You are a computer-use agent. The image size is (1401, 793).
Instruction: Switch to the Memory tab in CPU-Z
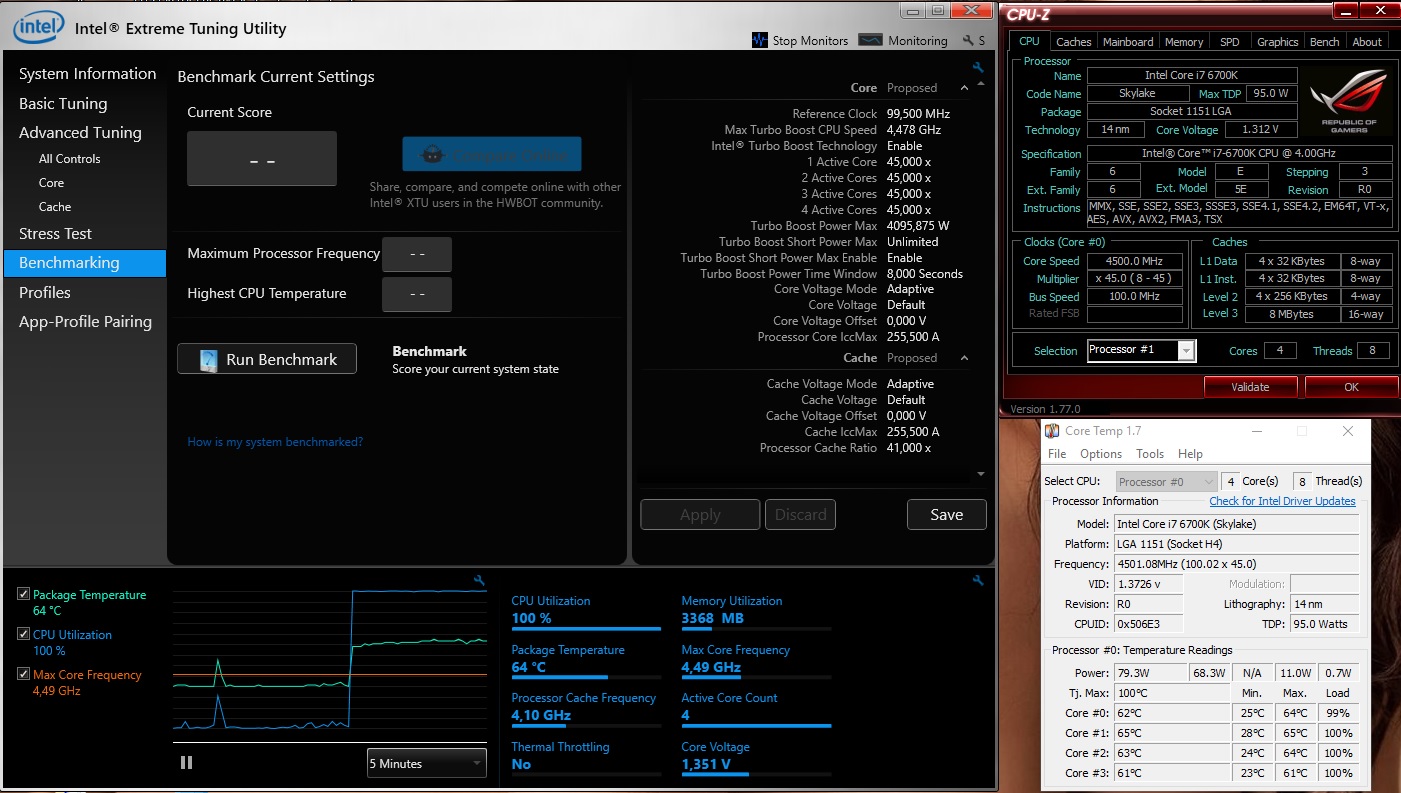[1184, 42]
